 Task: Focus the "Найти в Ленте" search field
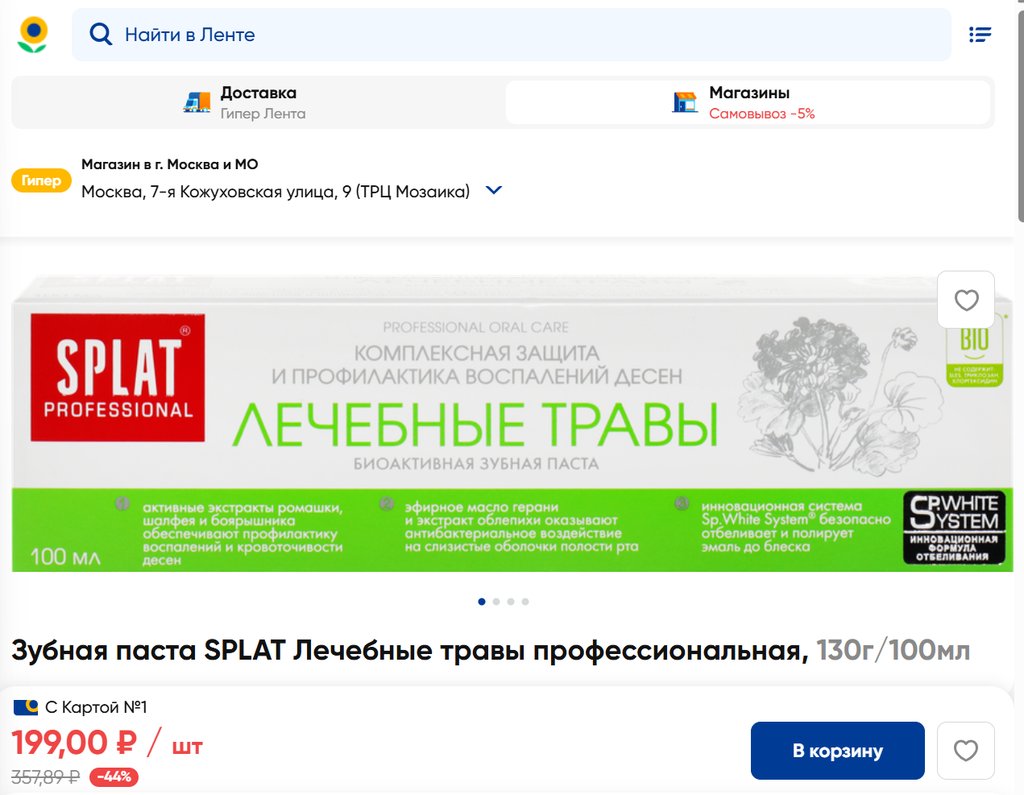(x=511, y=35)
